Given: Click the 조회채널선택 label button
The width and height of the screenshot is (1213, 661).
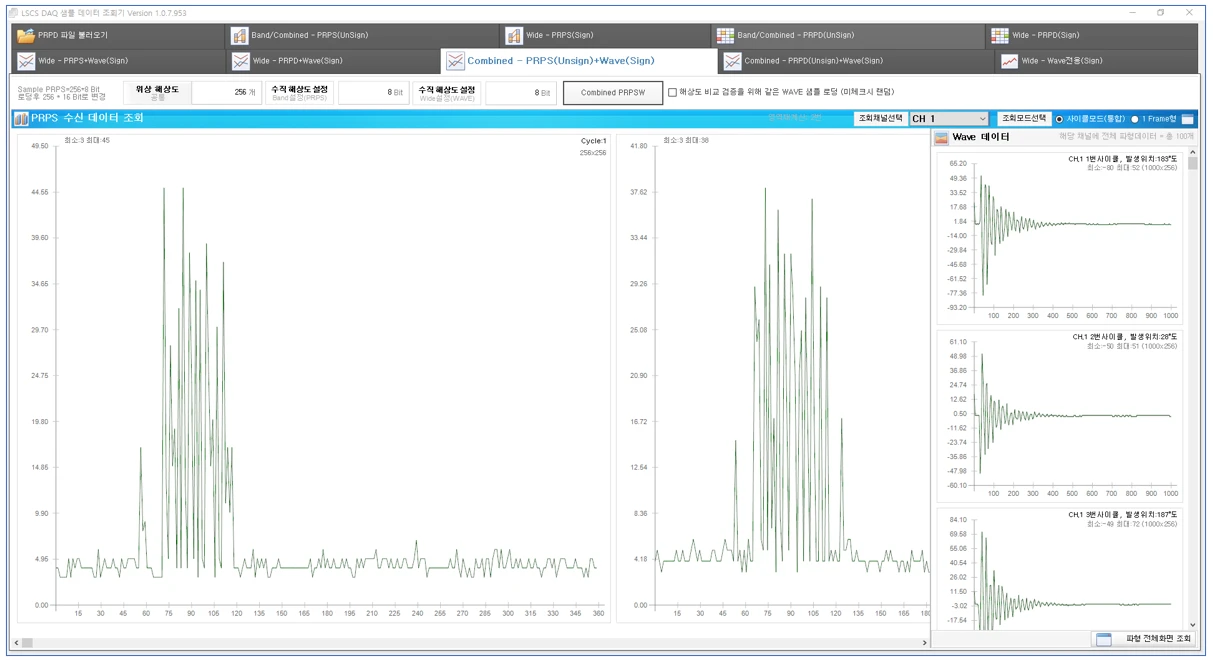Looking at the screenshot, I should (880, 118).
